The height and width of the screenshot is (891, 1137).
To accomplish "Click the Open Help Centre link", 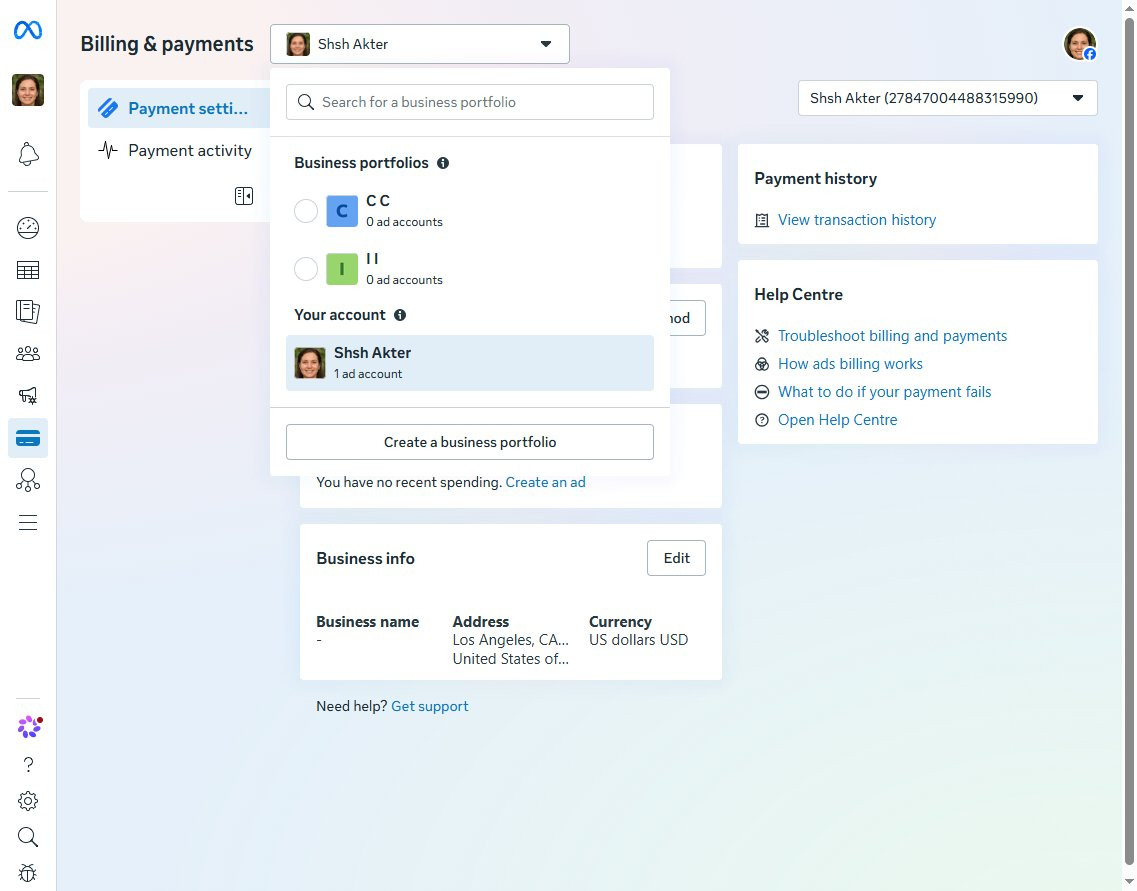I will pos(838,420).
